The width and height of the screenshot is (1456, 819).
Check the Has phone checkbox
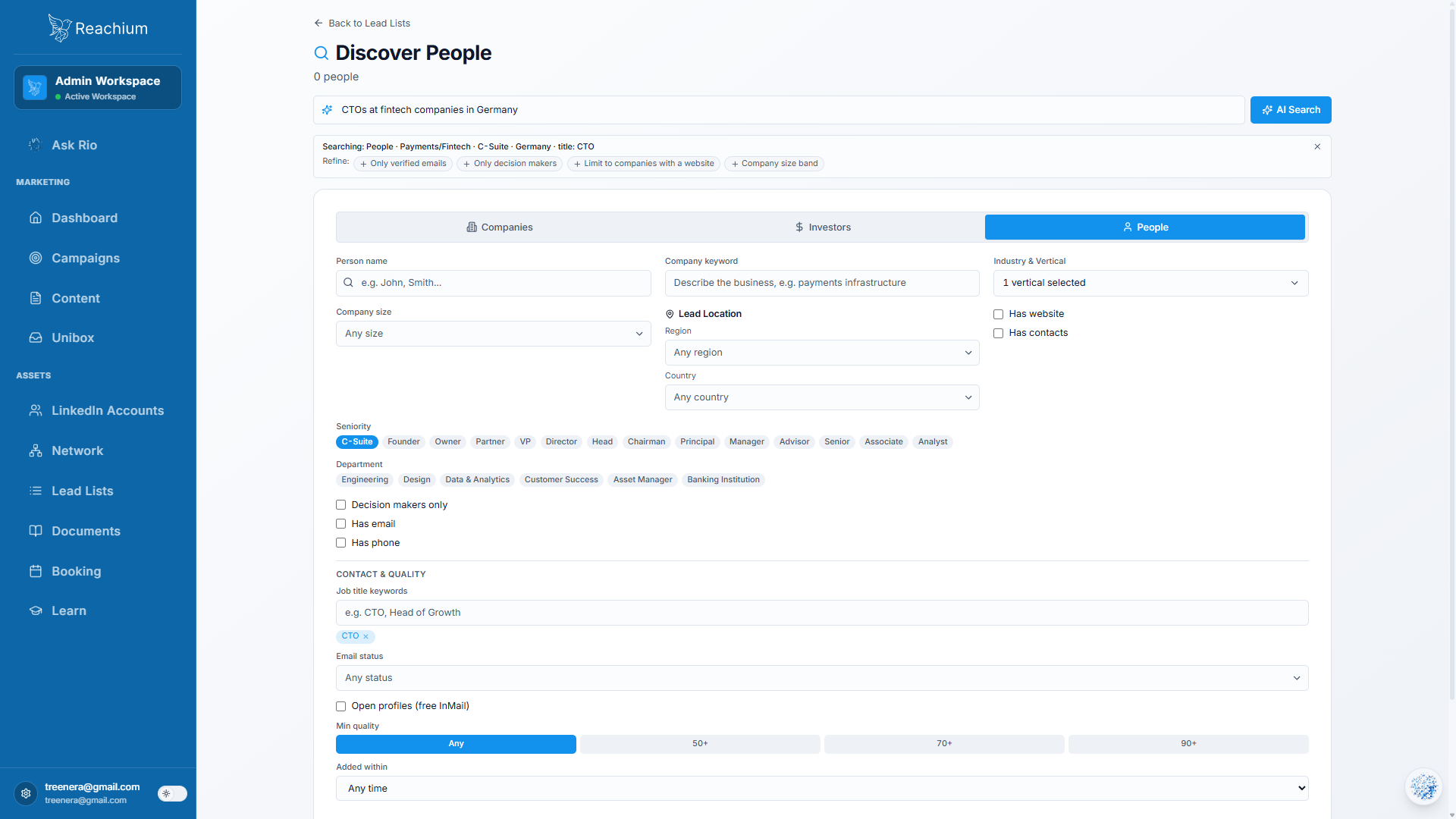341,543
